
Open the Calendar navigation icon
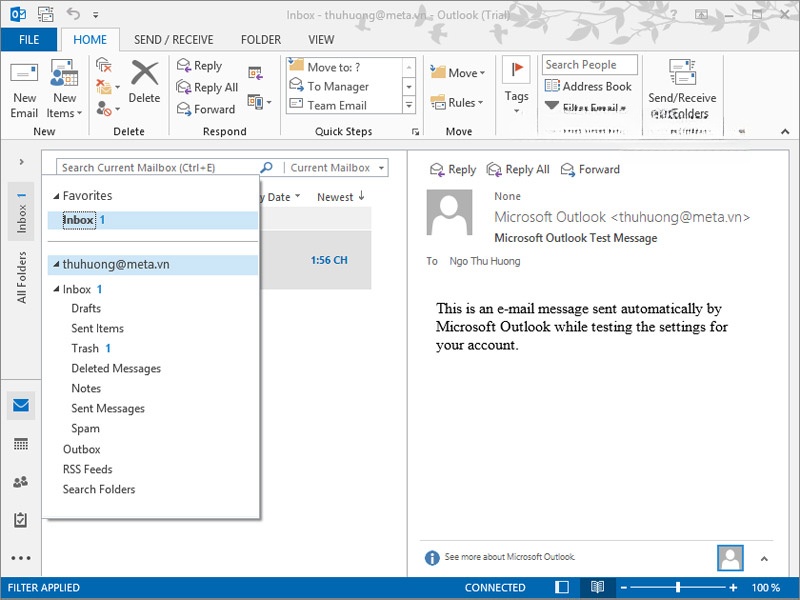(21, 444)
